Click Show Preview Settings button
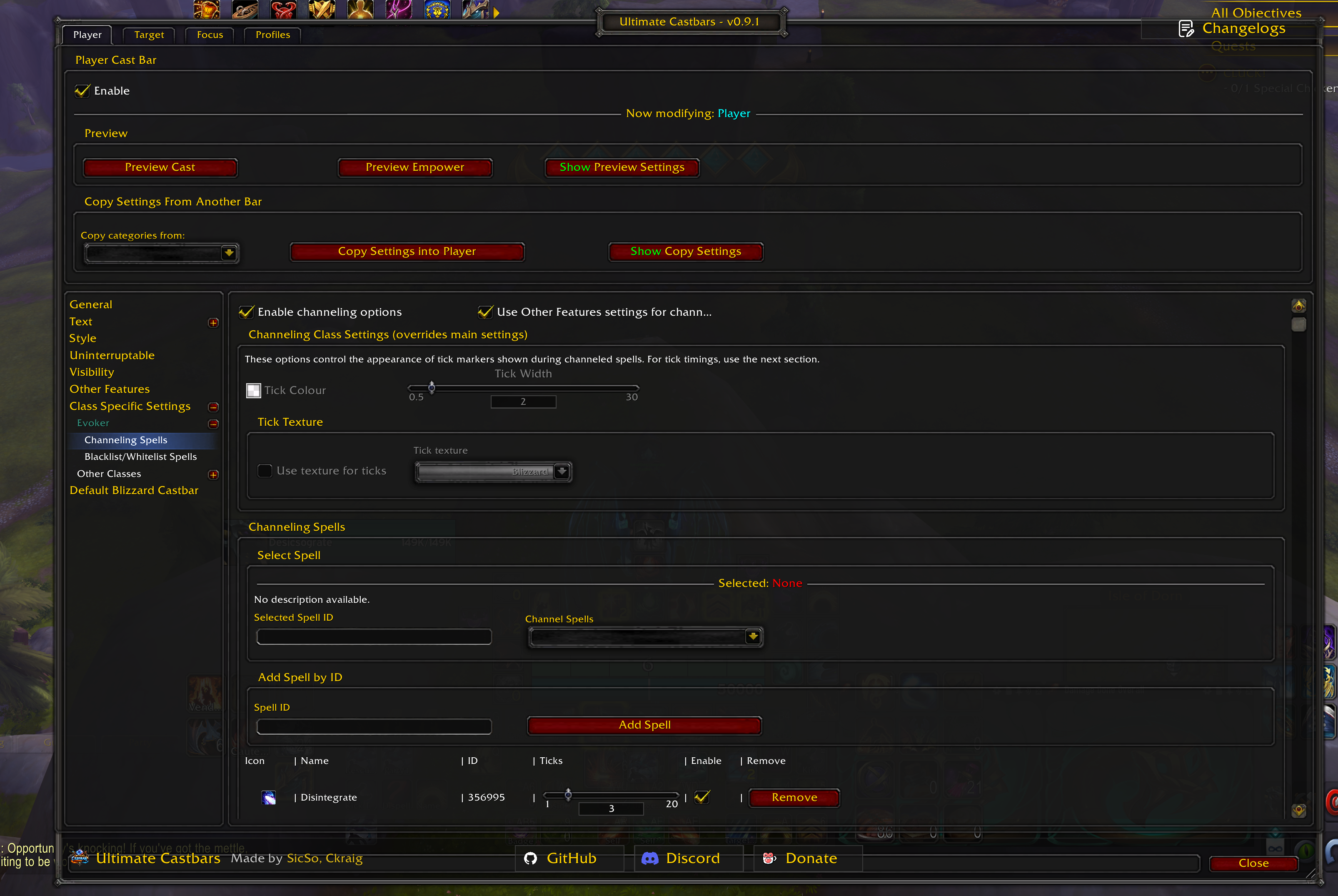Screen dimensions: 1338x896 click(622, 167)
